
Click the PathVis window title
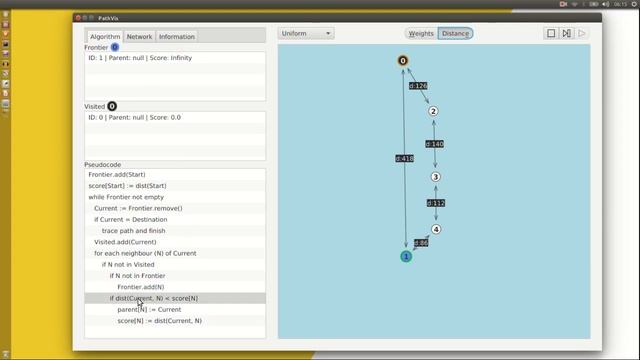pyautogui.click(x=108, y=18)
